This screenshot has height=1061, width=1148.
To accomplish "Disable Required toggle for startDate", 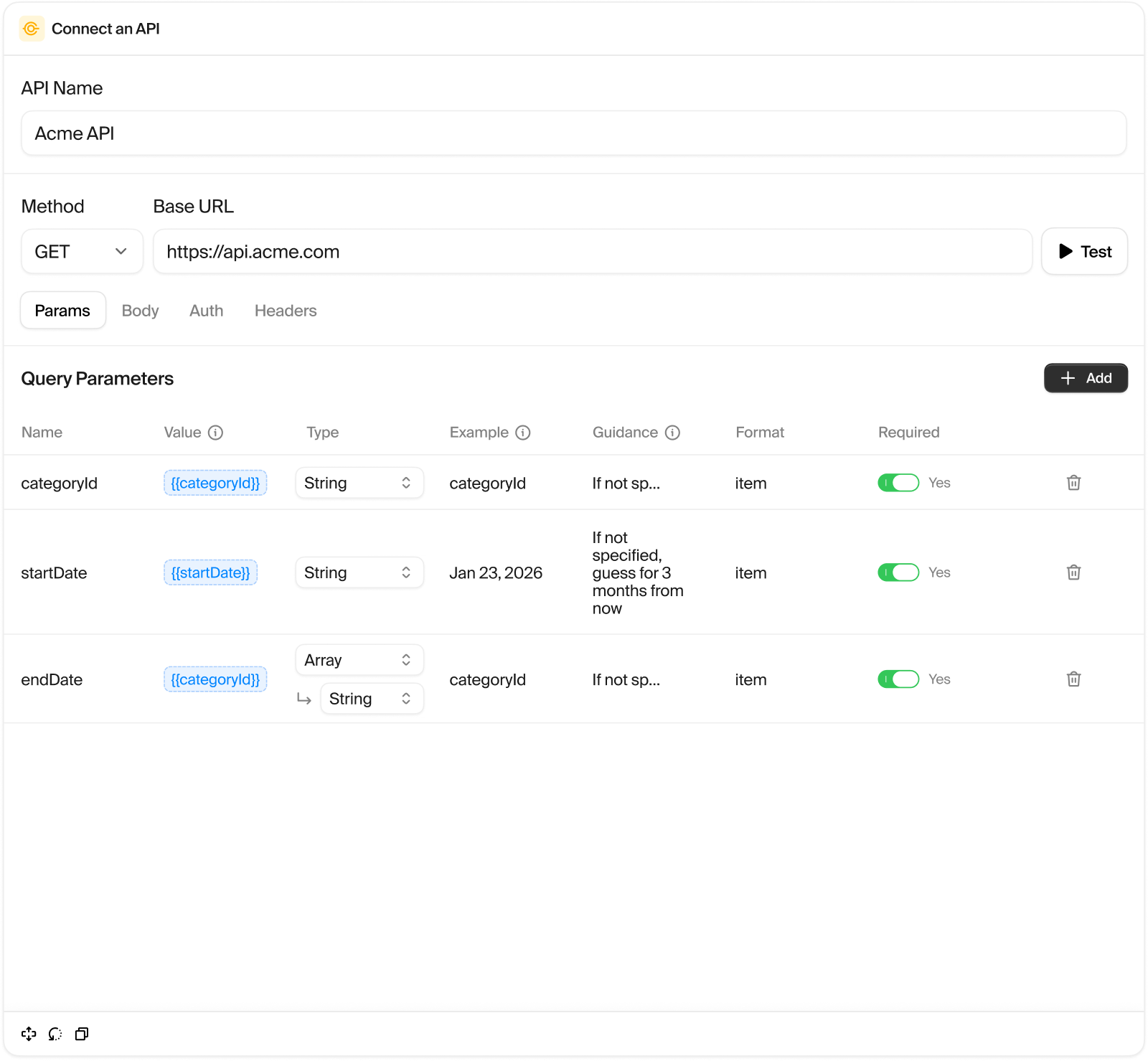I will coord(898,572).
